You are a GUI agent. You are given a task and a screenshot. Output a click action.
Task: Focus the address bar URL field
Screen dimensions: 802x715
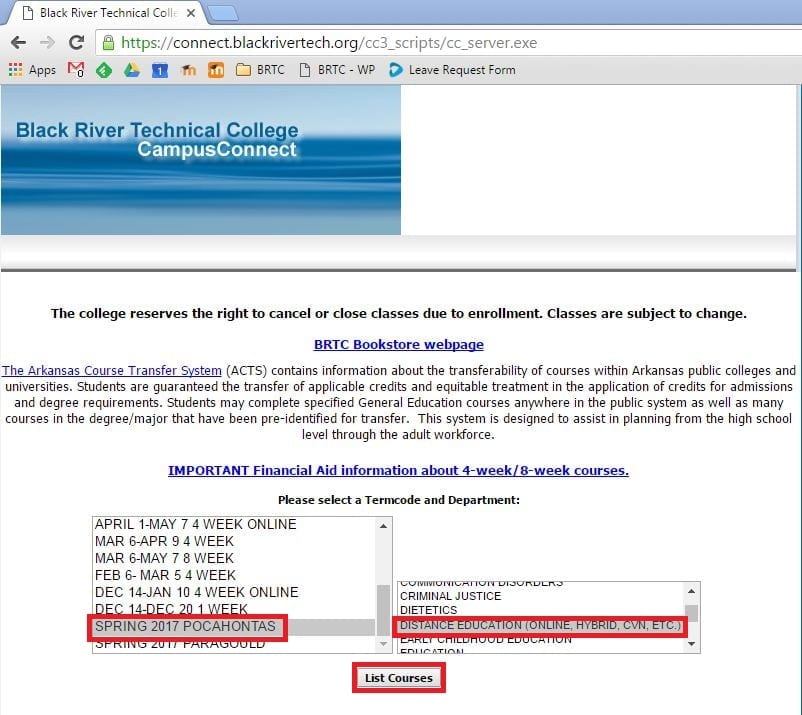point(450,42)
